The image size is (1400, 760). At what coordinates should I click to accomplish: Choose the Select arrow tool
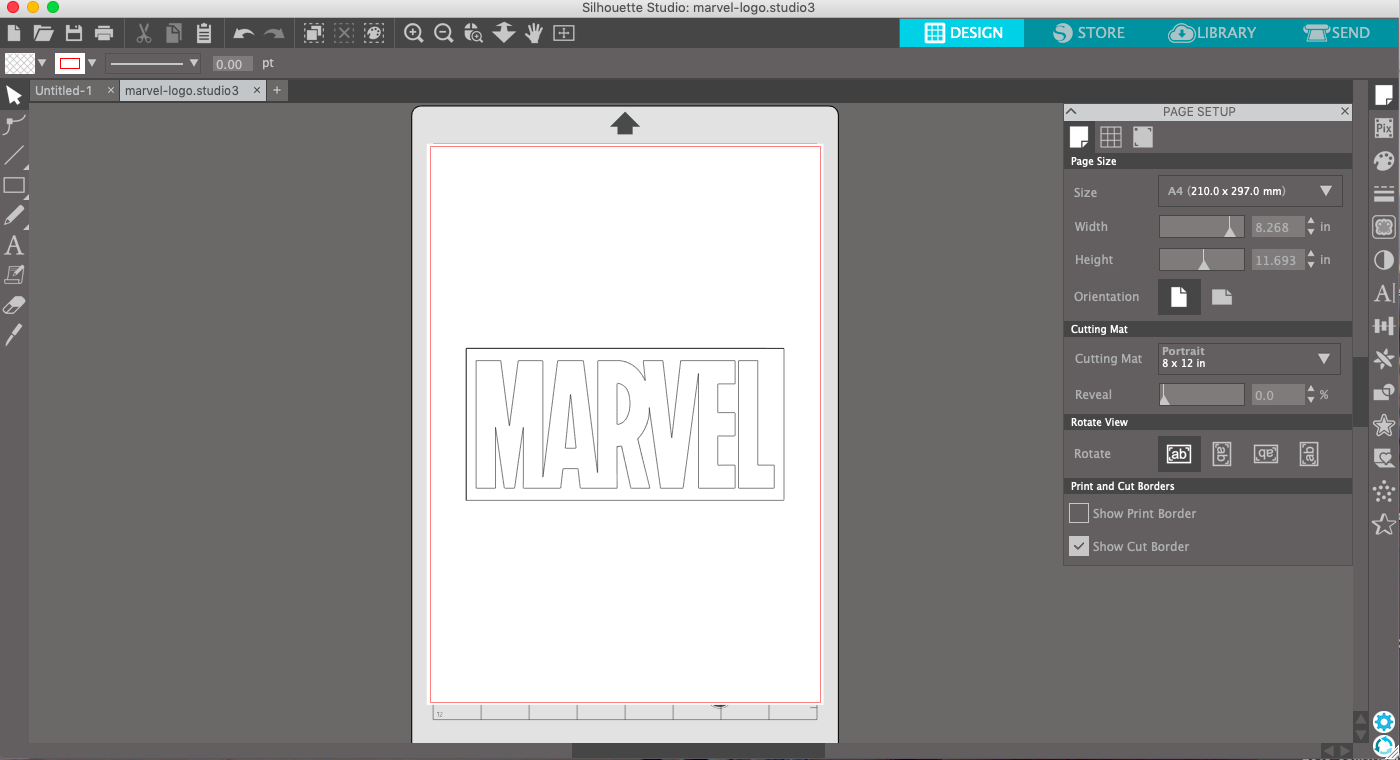[14, 95]
